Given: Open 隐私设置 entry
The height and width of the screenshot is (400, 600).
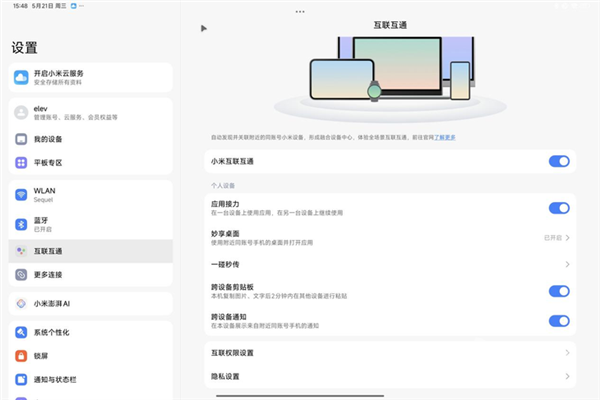Looking at the screenshot, I should (x=390, y=377).
